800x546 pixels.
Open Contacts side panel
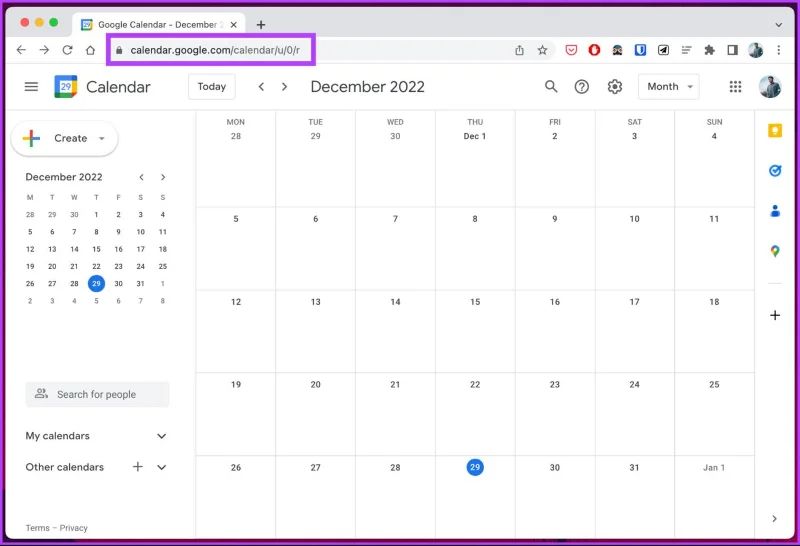pos(775,210)
